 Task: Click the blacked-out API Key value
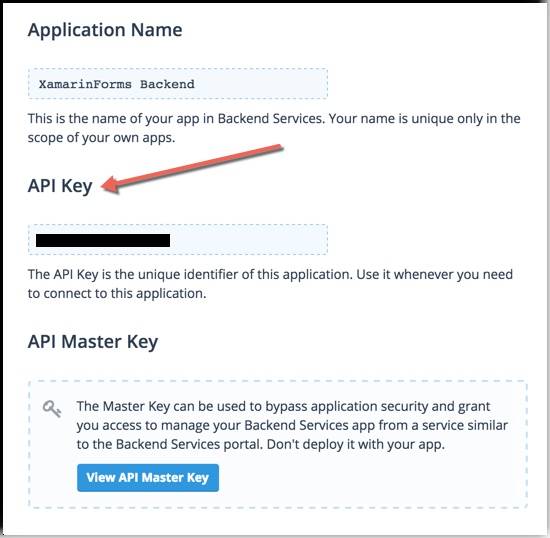pyautogui.click(x=103, y=241)
